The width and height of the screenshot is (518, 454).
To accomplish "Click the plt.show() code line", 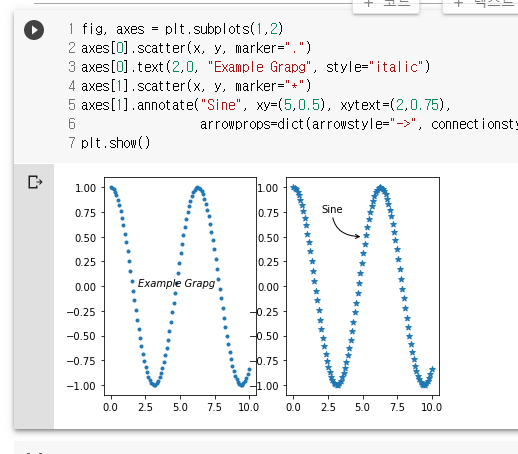I will 116,143.
